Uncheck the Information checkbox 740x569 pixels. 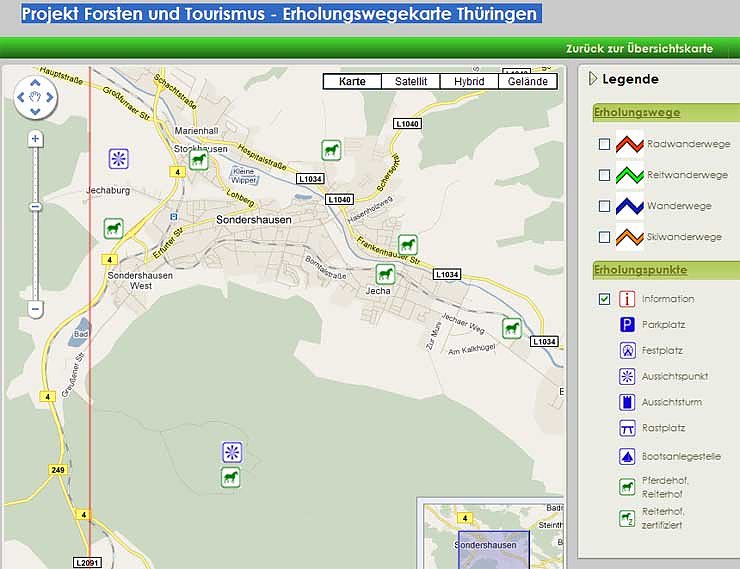pyautogui.click(x=604, y=298)
